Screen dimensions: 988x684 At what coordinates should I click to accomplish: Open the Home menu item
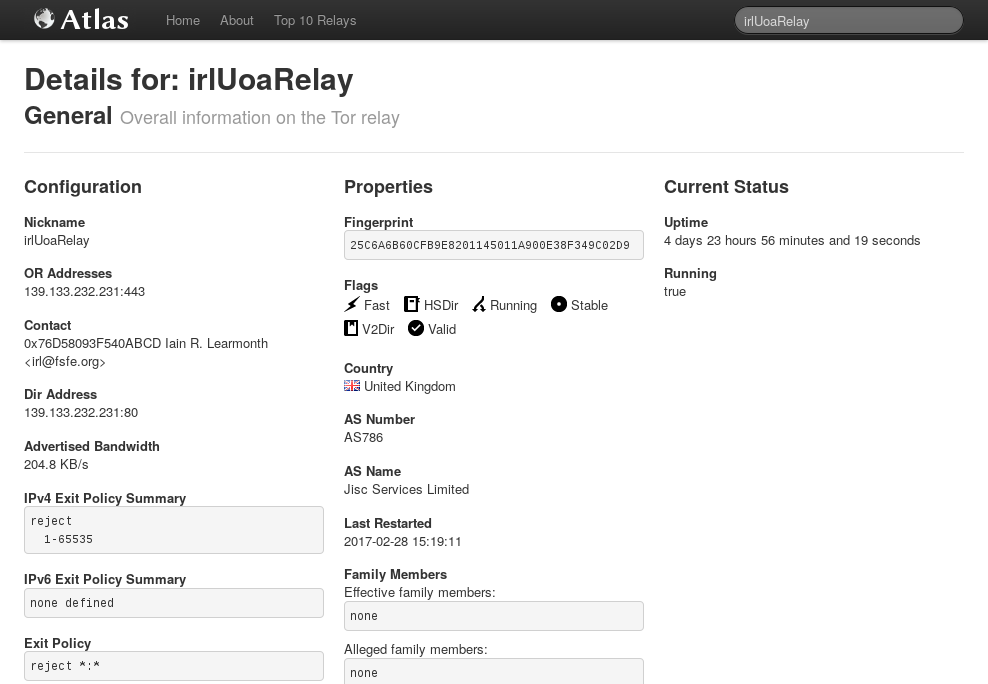pos(183,20)
